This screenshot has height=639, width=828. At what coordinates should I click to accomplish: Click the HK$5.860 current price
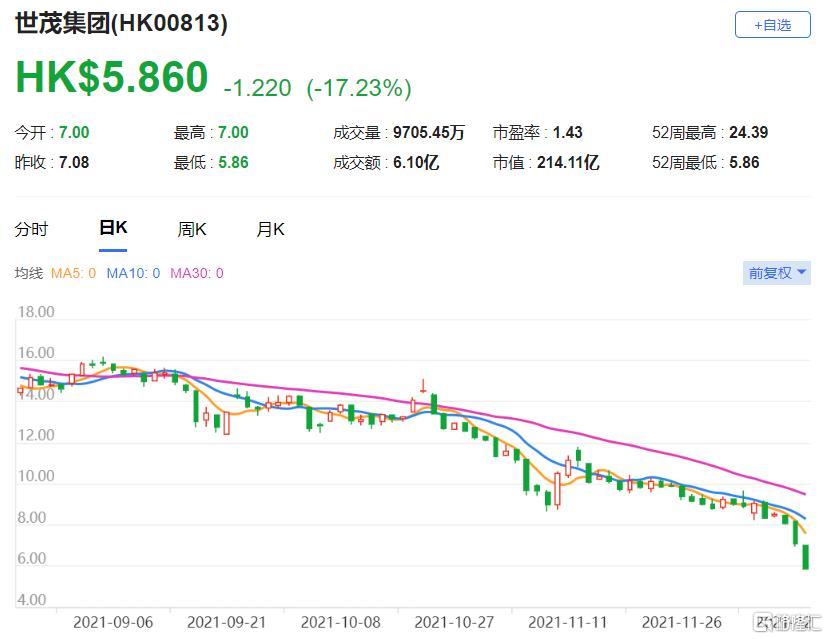tap(112, 79)
